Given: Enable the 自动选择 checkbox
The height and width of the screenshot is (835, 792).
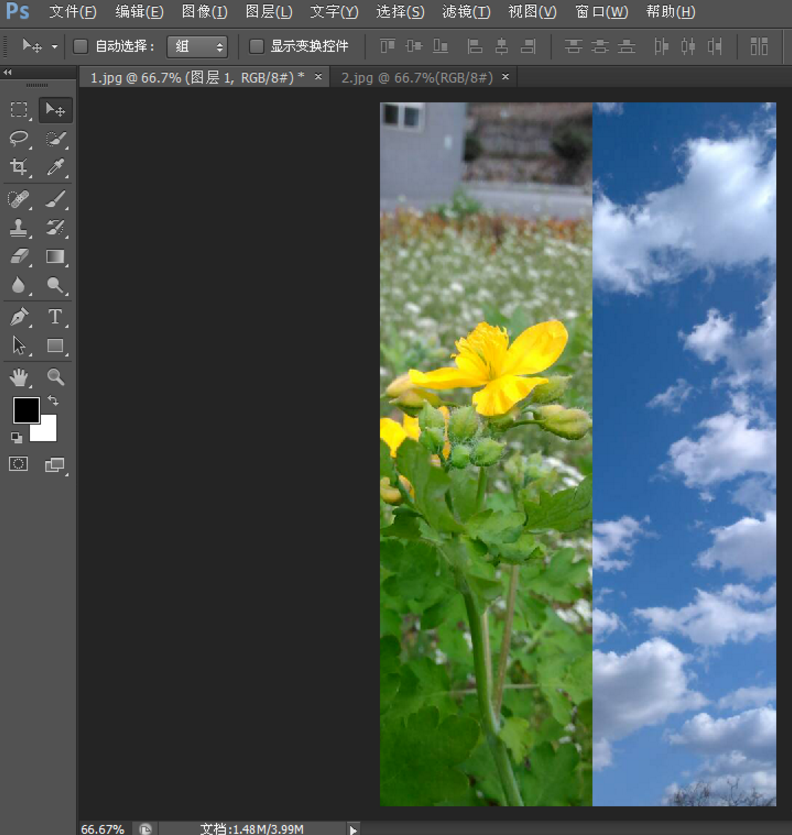Looking at the screenshot, I should (x=81, y=46).
